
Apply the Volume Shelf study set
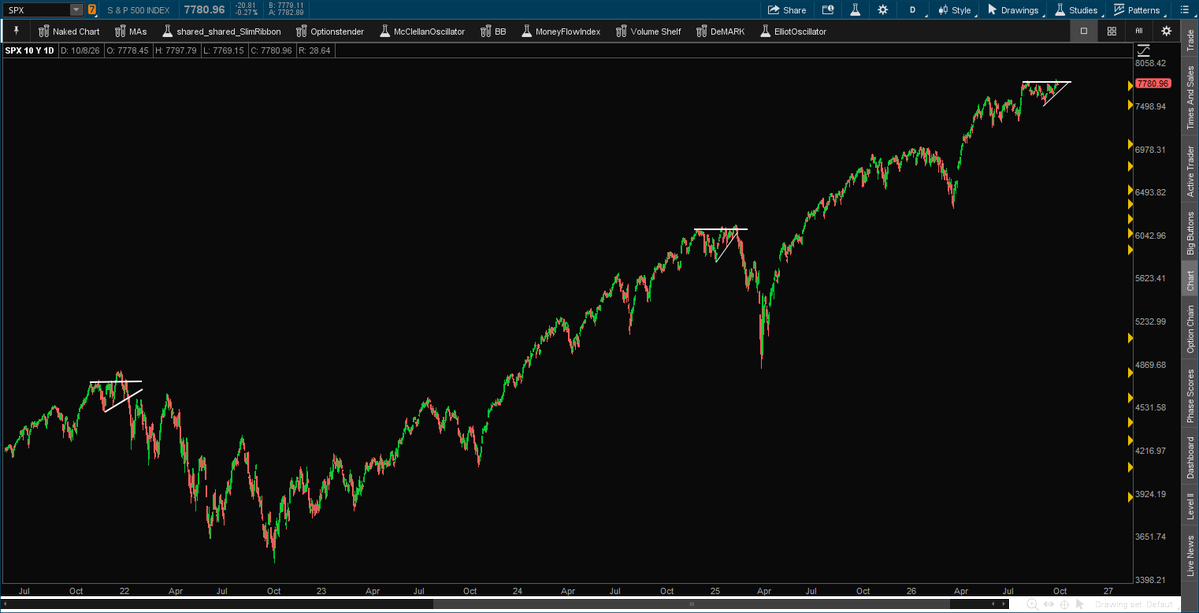[648, 31]
